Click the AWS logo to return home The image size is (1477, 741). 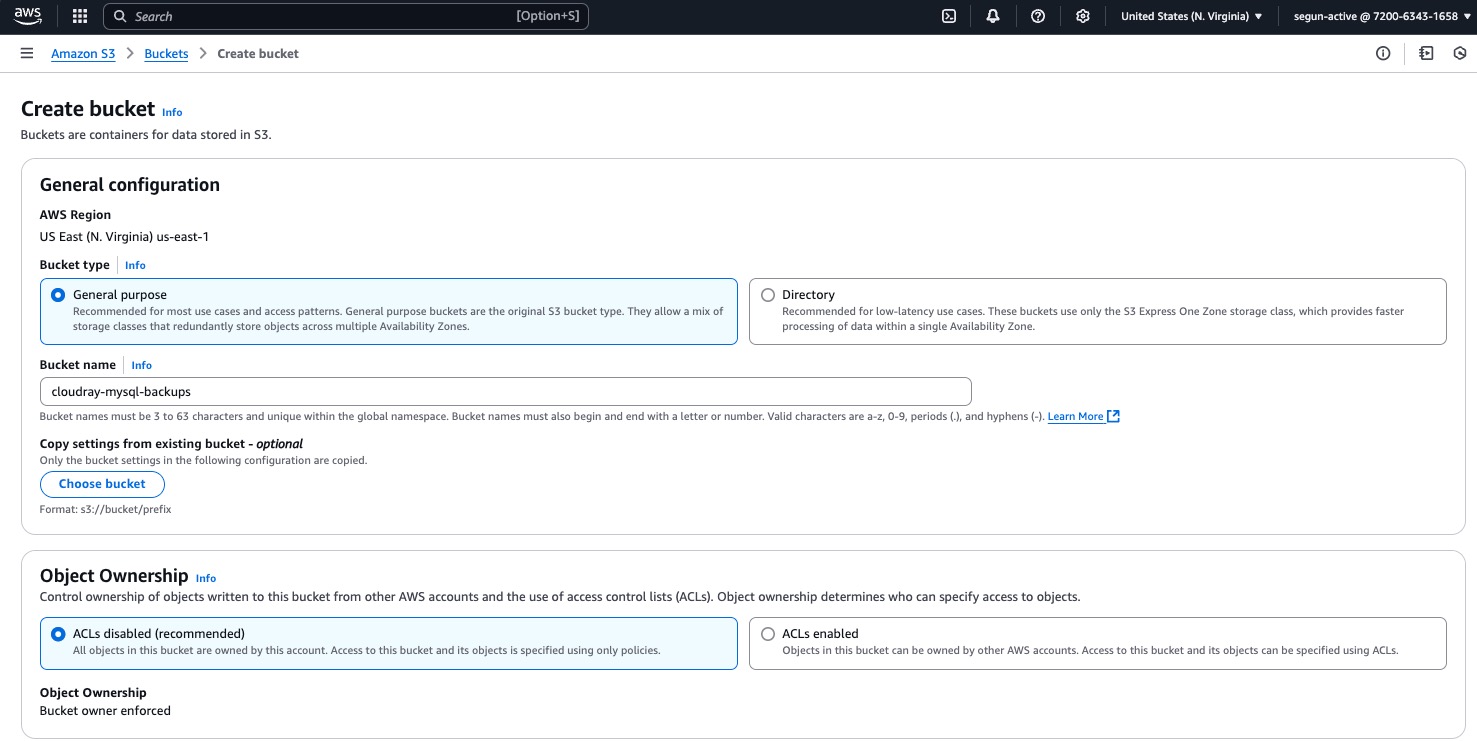pyautogui.click(x=27, y=15)
